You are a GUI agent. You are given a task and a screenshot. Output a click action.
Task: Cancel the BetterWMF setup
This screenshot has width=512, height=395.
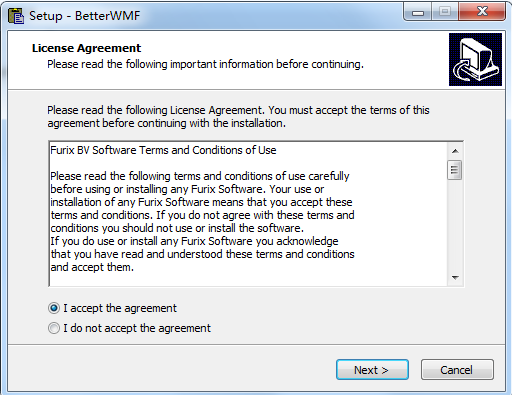457,370
